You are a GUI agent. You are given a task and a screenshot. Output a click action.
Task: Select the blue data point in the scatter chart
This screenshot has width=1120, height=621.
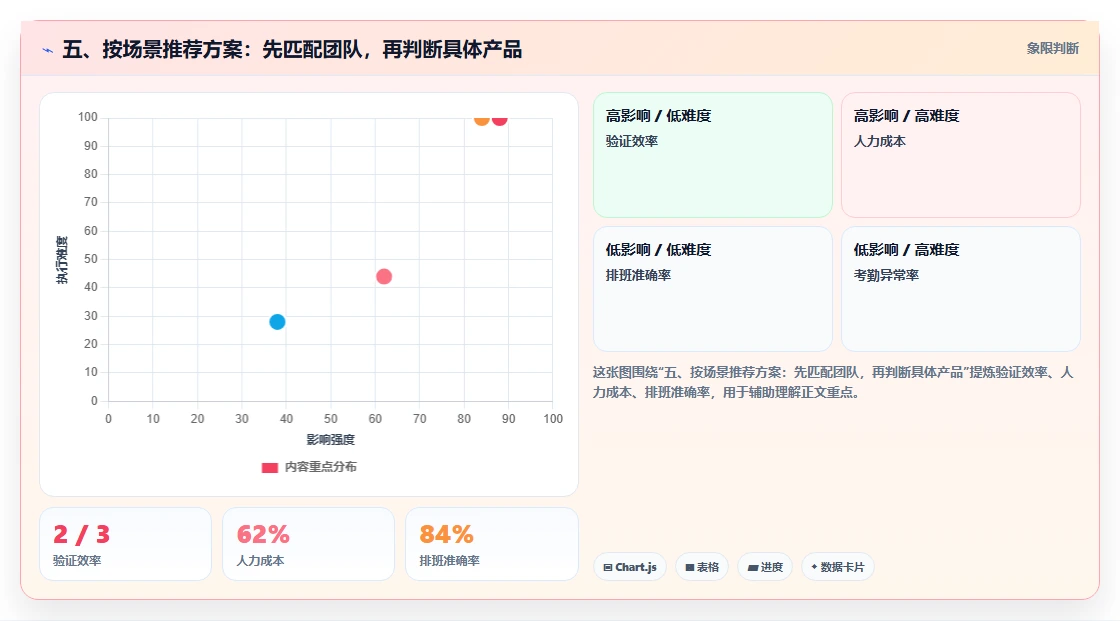pos(277,322)
